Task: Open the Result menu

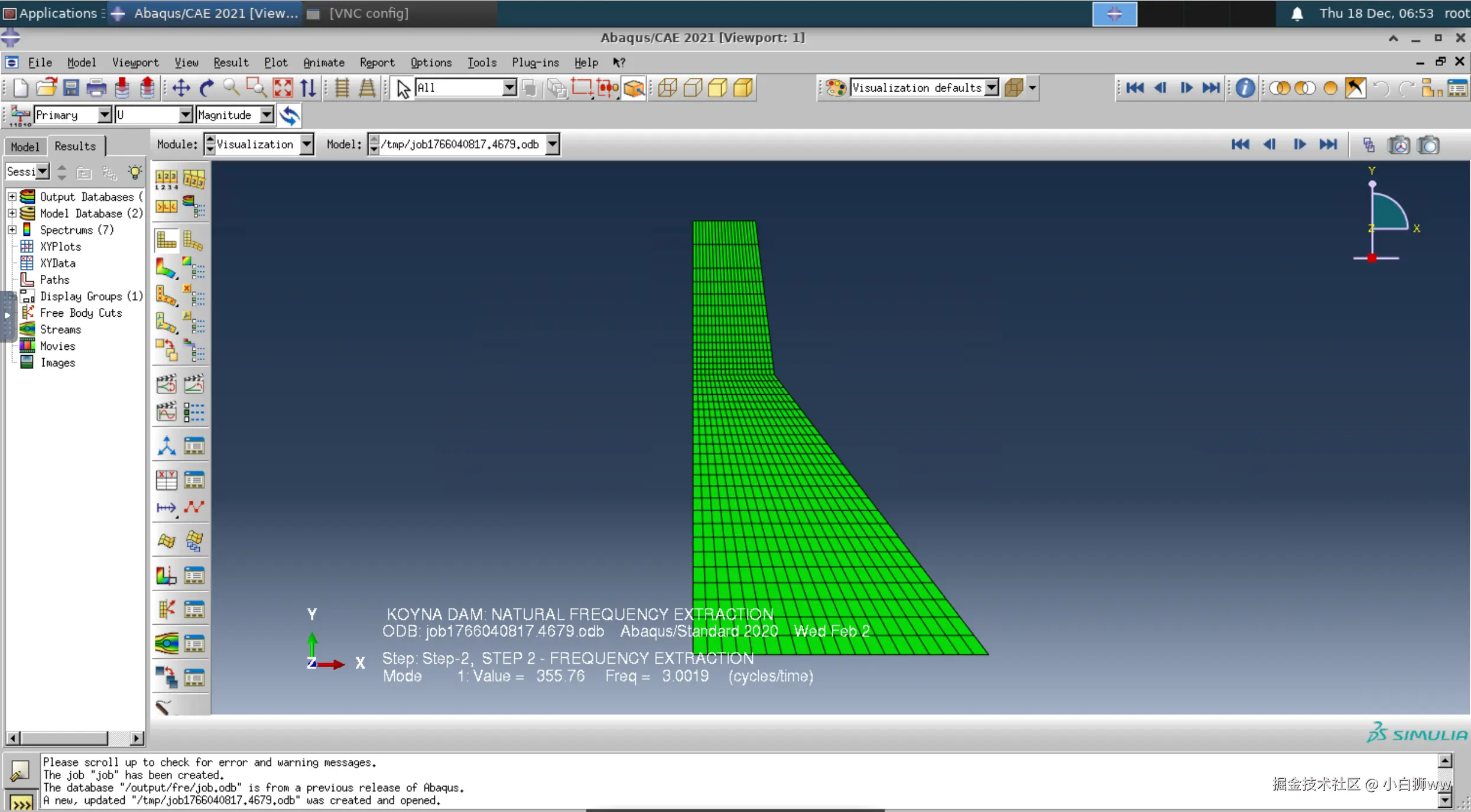Action: pyautogui.click(x=230, y=63)
